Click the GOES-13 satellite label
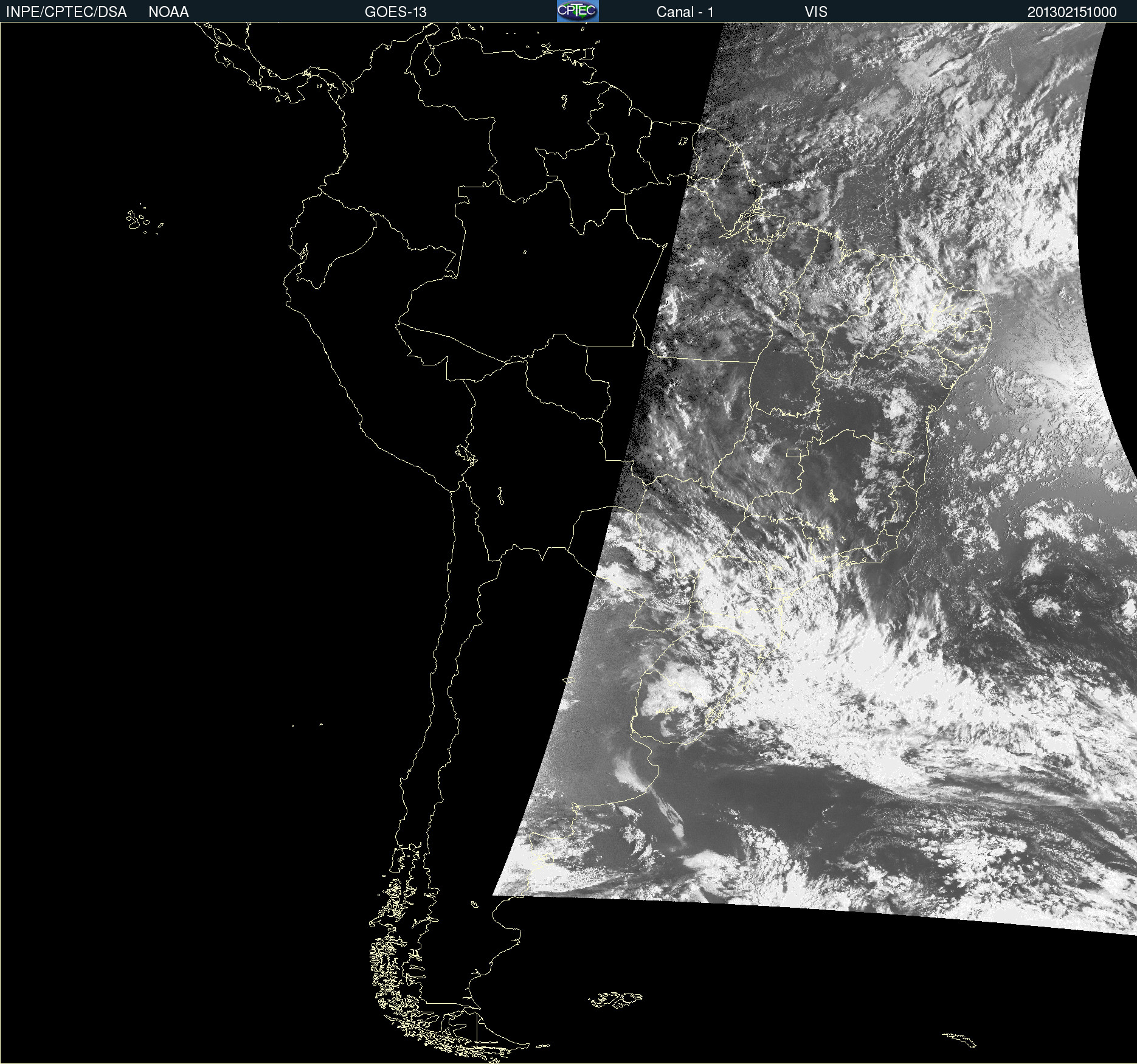 [x=395, y=12]
